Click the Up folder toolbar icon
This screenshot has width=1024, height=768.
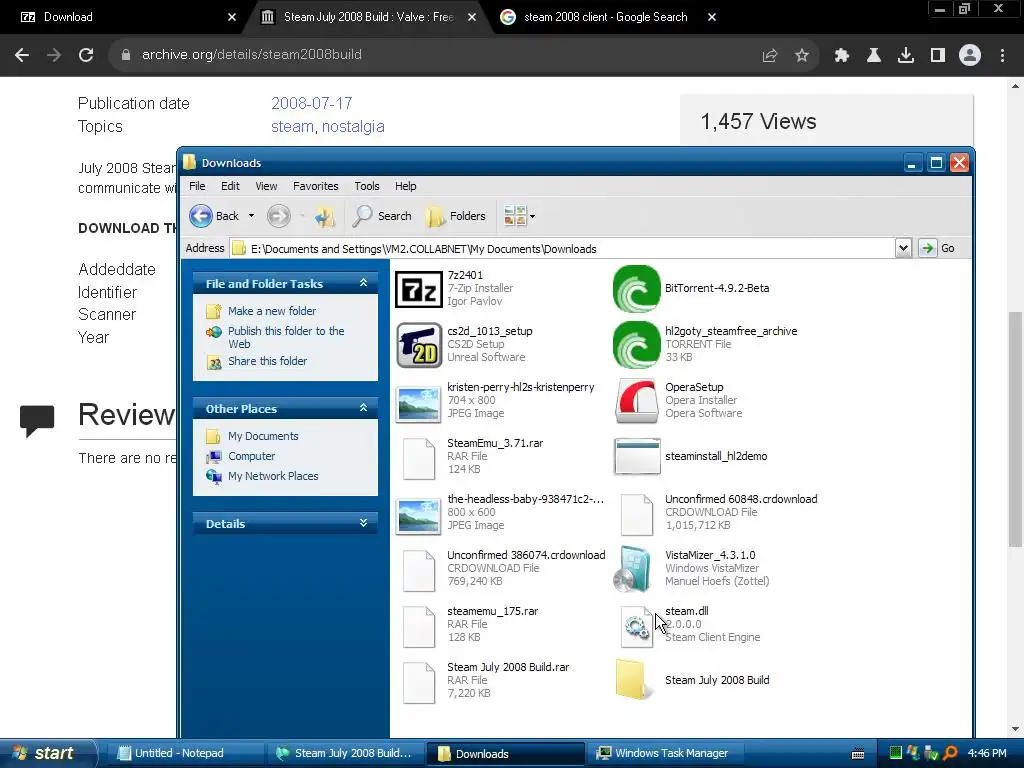tap(325, 216)
